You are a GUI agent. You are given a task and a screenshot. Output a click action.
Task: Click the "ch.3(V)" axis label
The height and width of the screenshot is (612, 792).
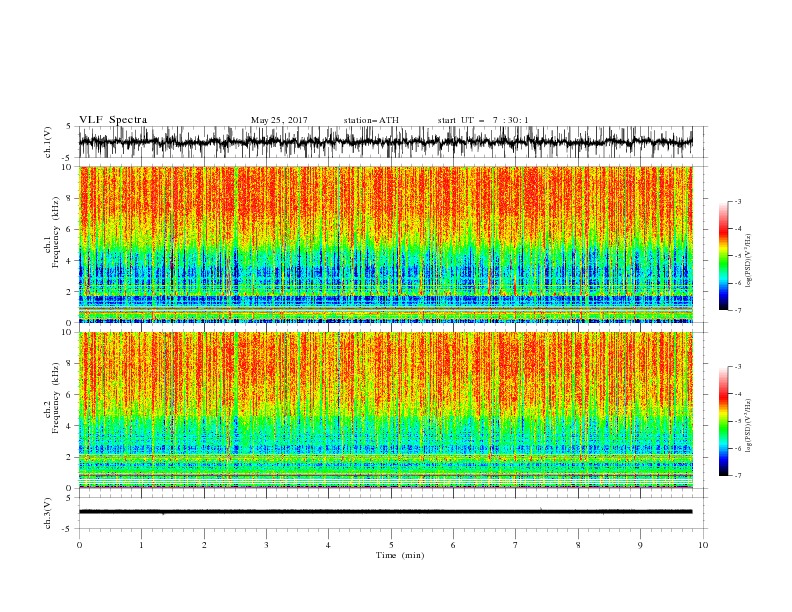48,513
